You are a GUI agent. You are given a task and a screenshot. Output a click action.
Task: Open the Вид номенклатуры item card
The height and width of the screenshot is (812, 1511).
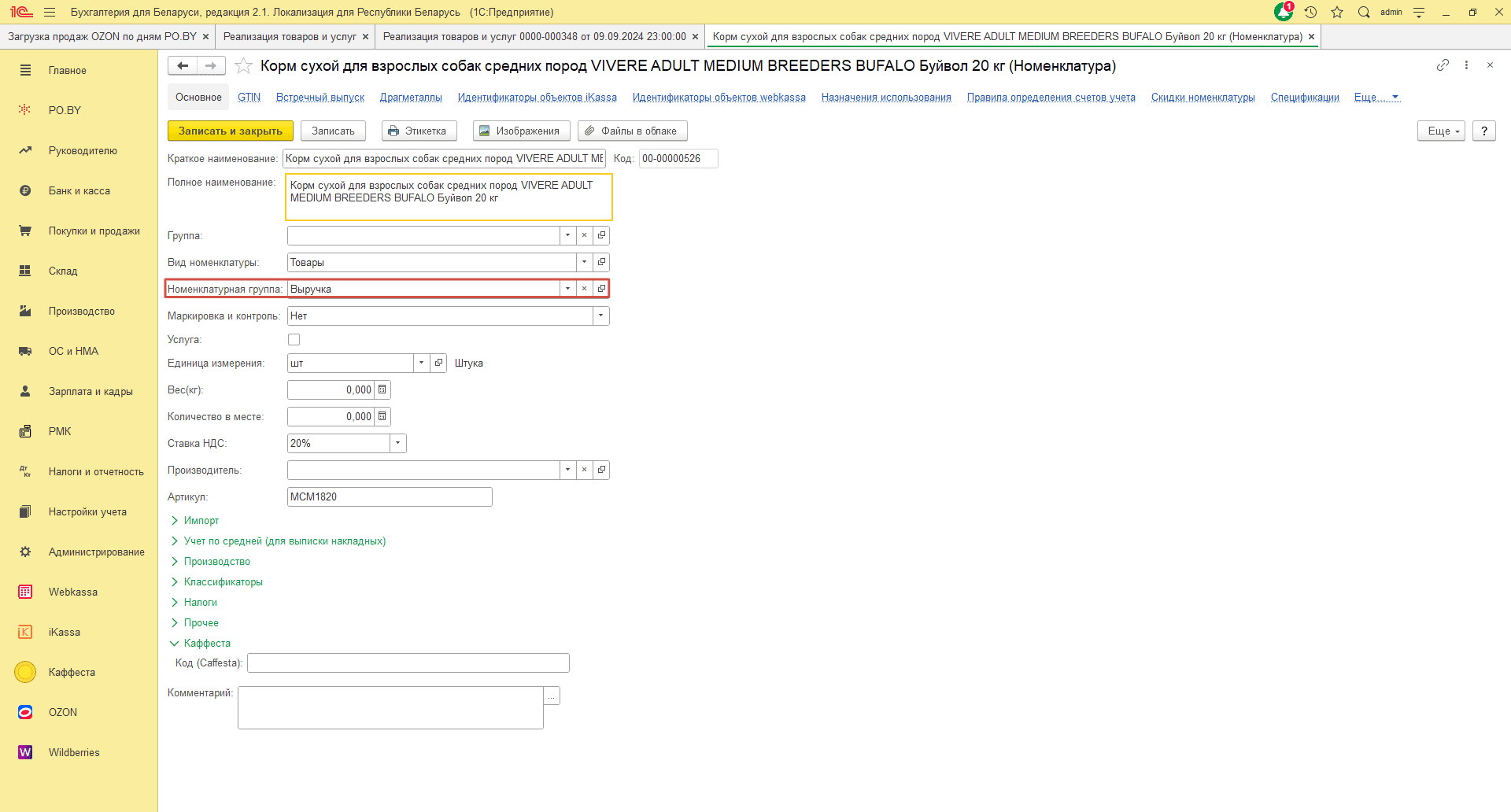click(x=601, y=262)
